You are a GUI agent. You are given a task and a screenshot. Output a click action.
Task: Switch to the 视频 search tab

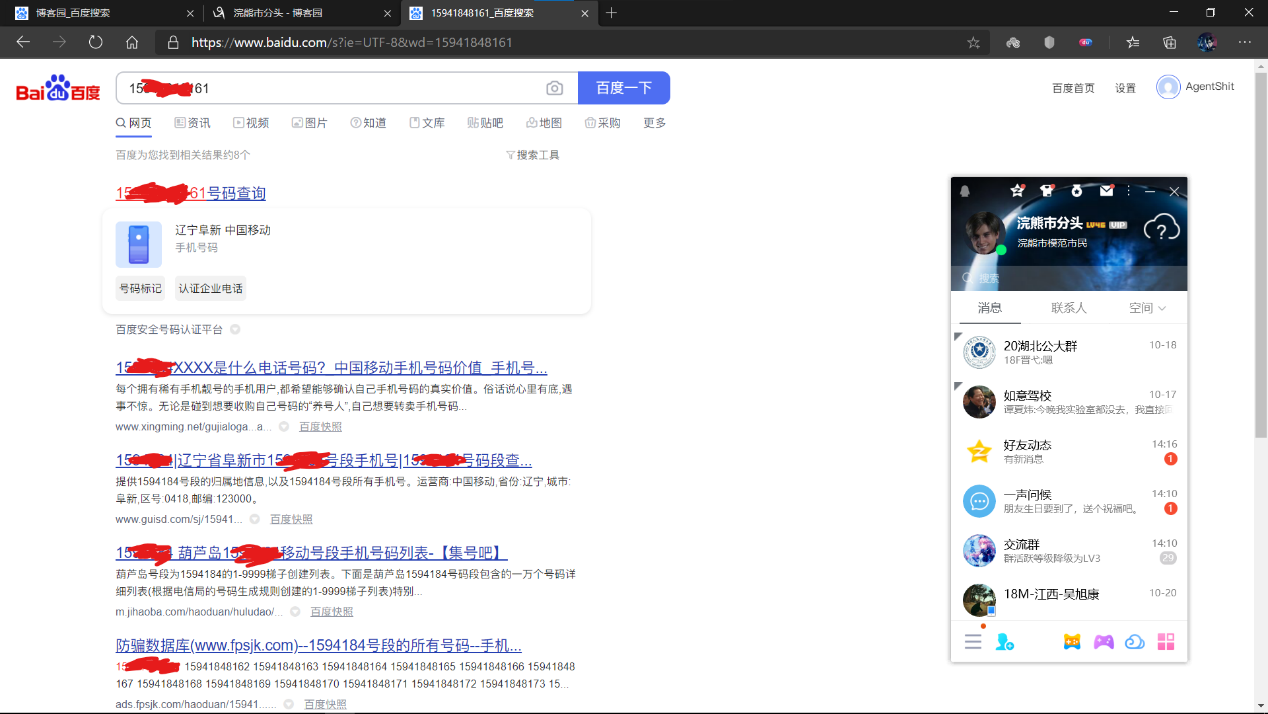coord(251,123)
